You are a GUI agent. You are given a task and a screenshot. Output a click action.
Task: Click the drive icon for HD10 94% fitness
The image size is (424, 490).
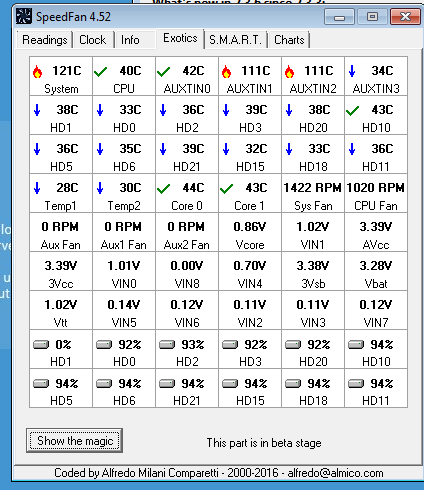pyautogui.click(x=356, y=344)
